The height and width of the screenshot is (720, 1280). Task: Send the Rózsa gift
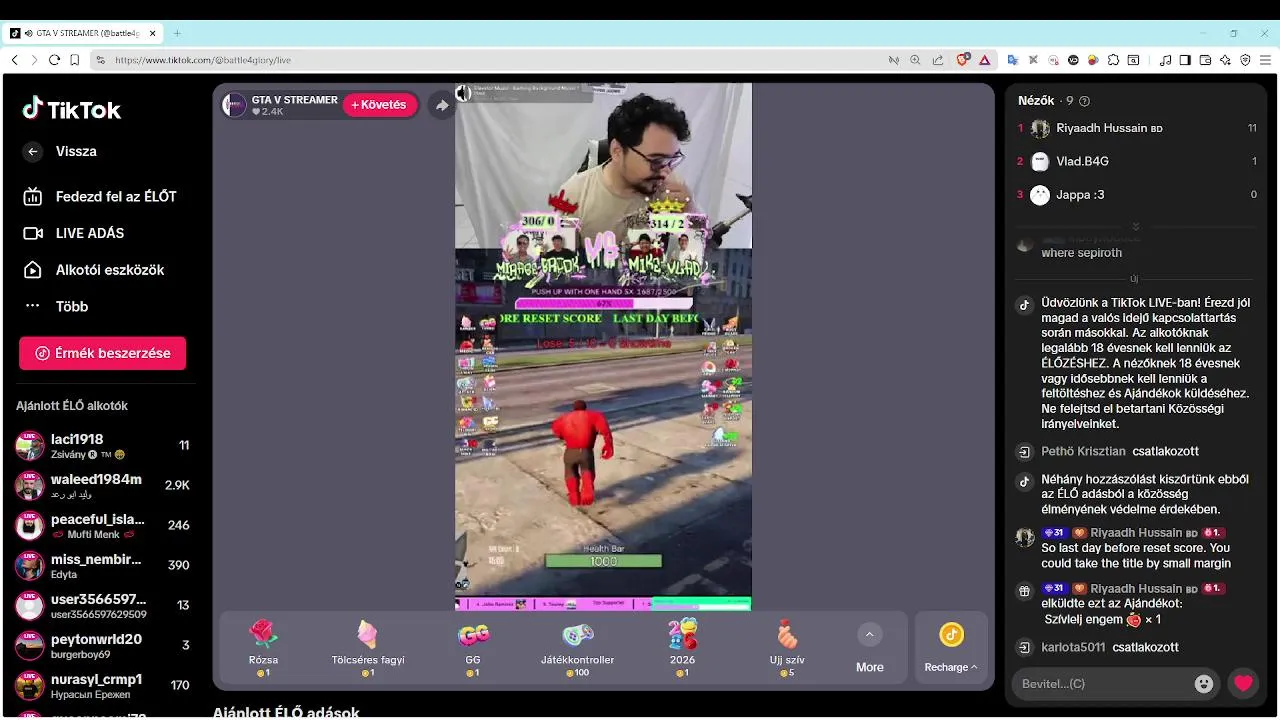pyautogui.click(x=264, y=648)
